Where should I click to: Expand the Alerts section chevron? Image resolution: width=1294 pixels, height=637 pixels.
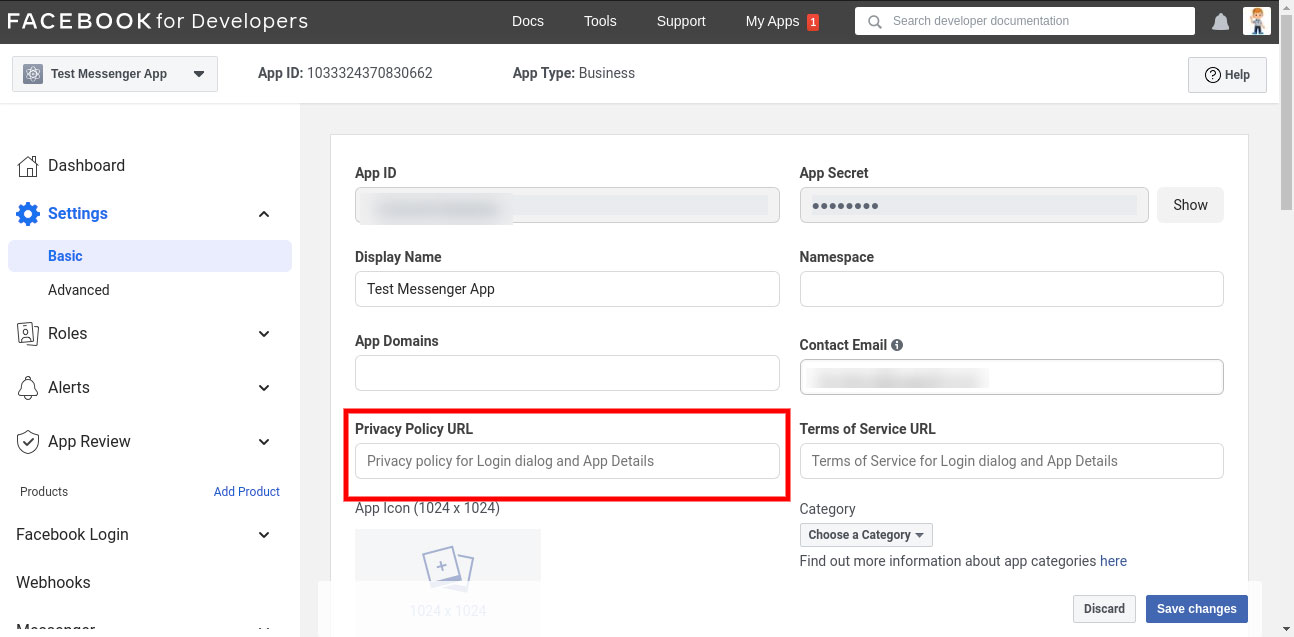tap(264, 388)
